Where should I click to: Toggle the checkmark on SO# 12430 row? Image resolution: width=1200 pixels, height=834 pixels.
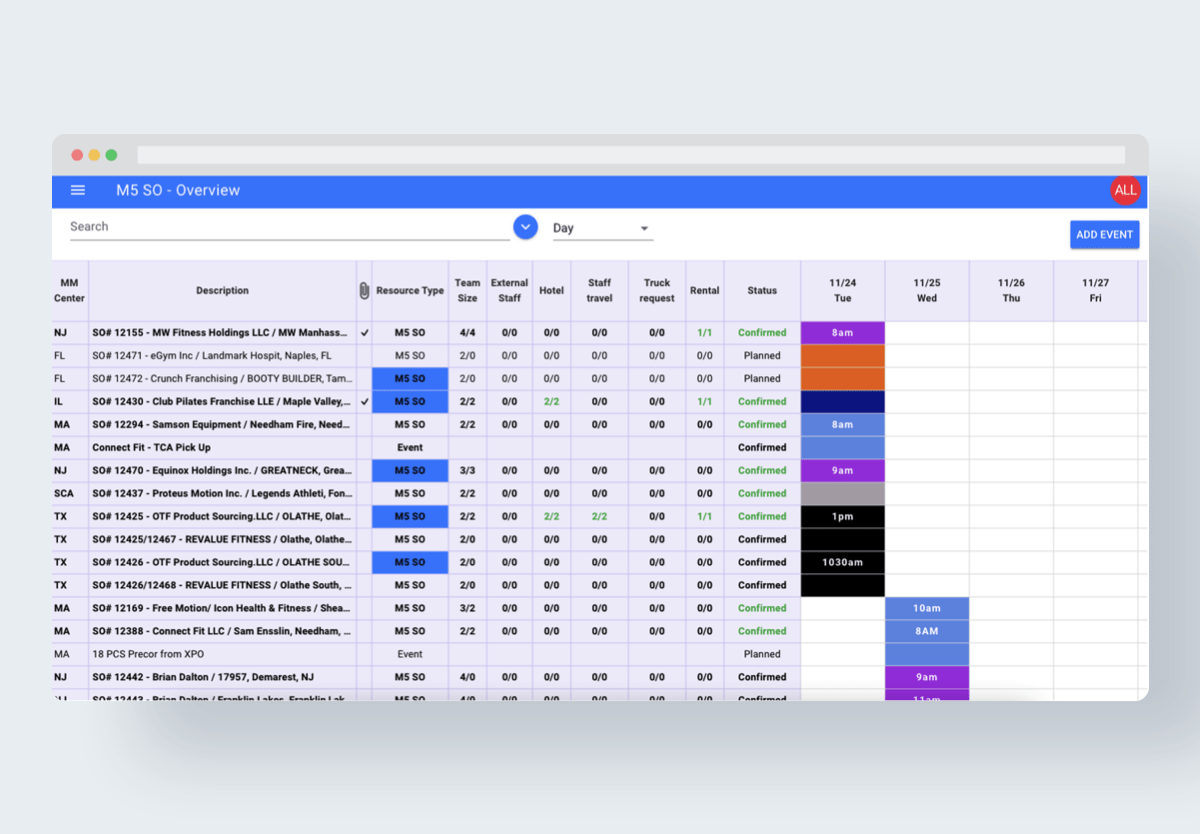(x=364, y=401)
